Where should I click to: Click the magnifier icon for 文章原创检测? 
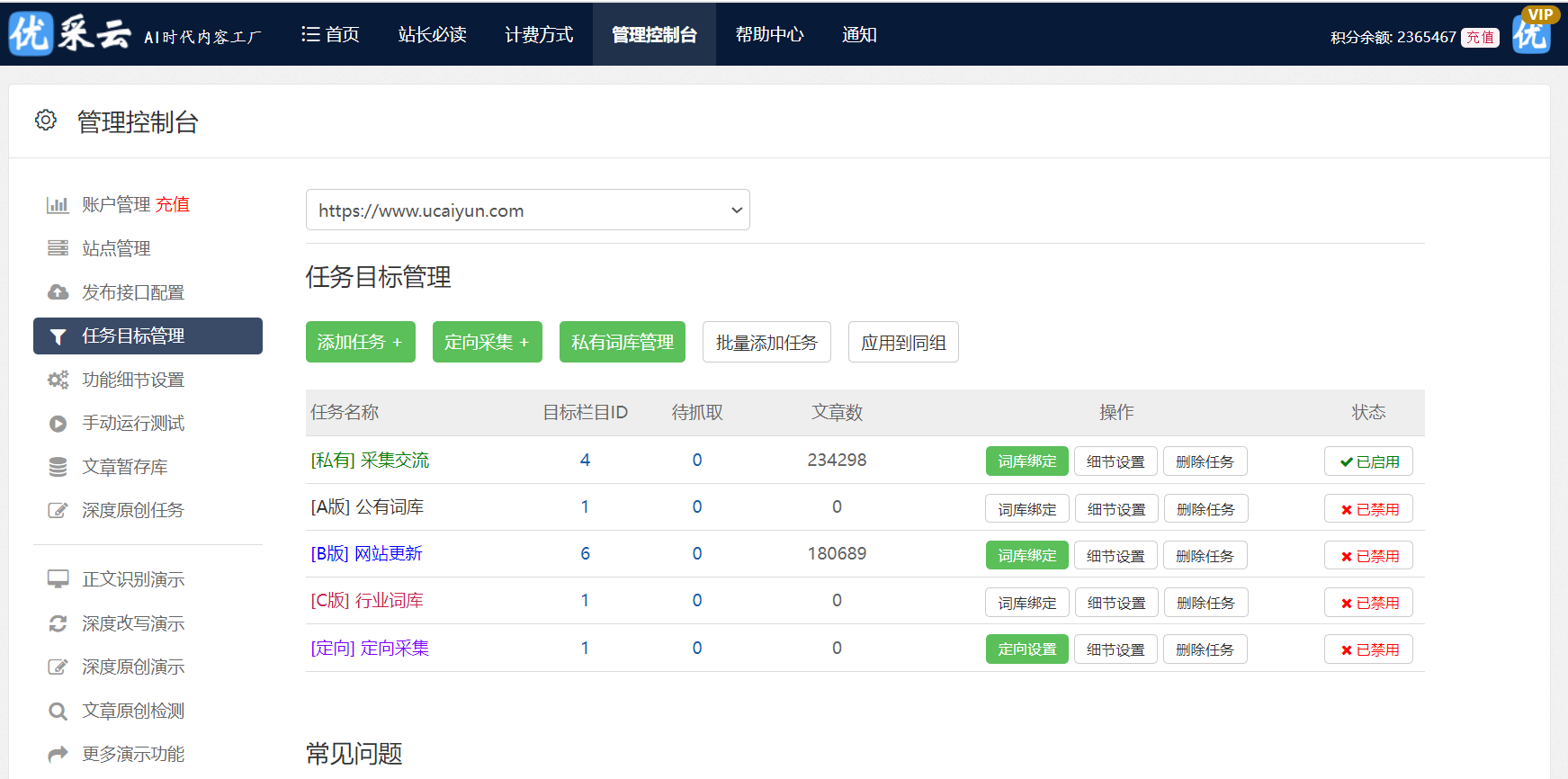coord(58,712)
